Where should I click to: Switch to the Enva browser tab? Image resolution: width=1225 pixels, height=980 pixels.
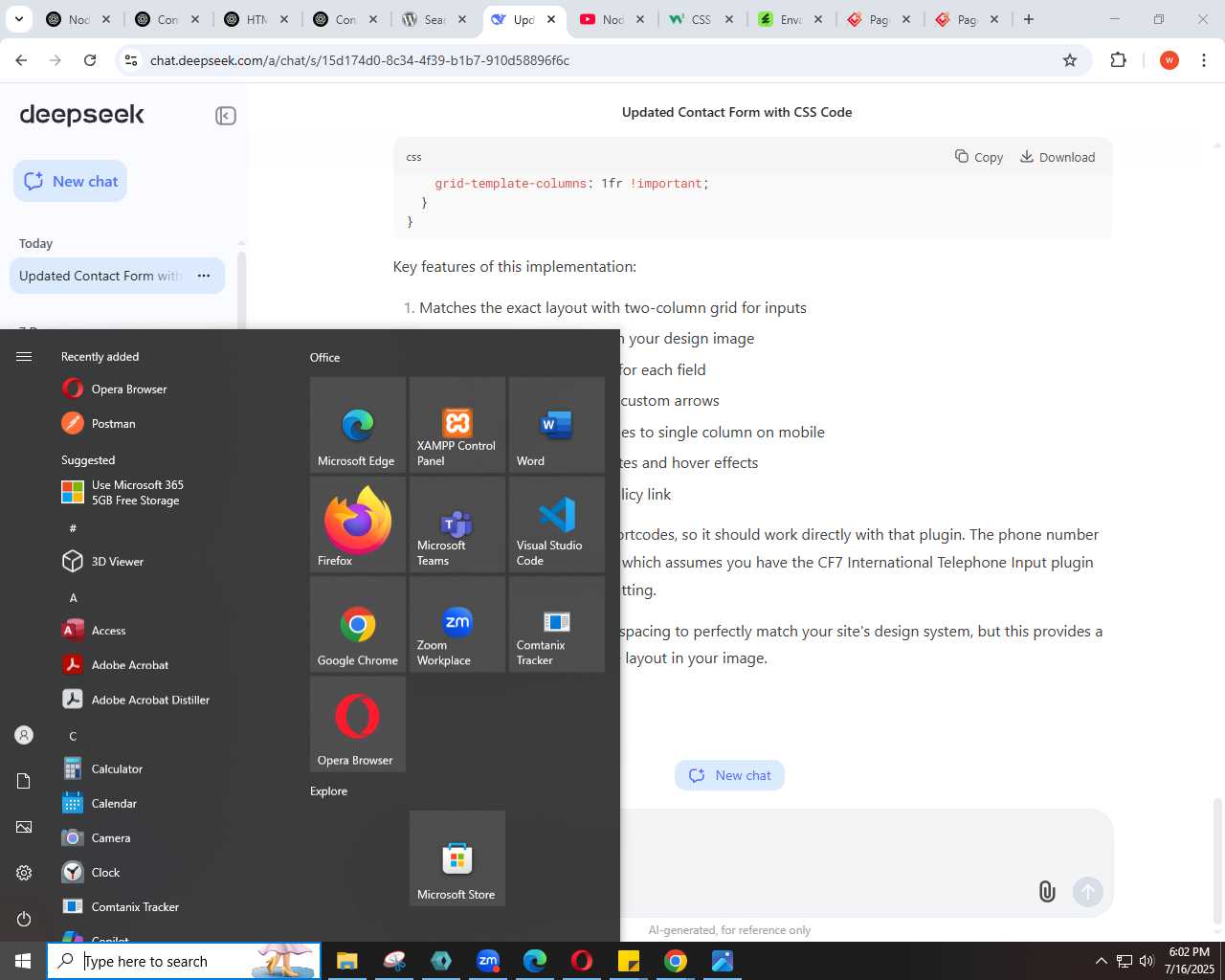point(791,19)
